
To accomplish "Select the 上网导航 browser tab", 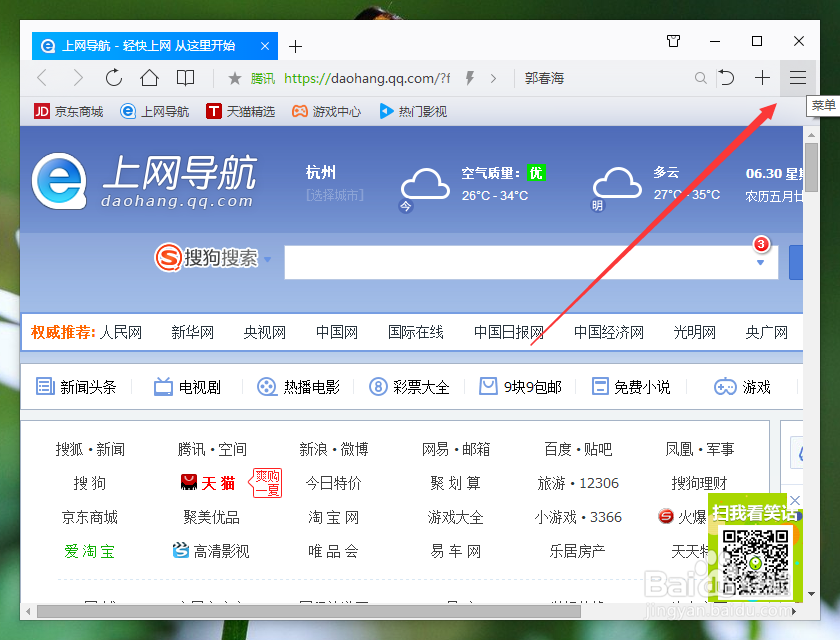I will [x=155, y=46].
